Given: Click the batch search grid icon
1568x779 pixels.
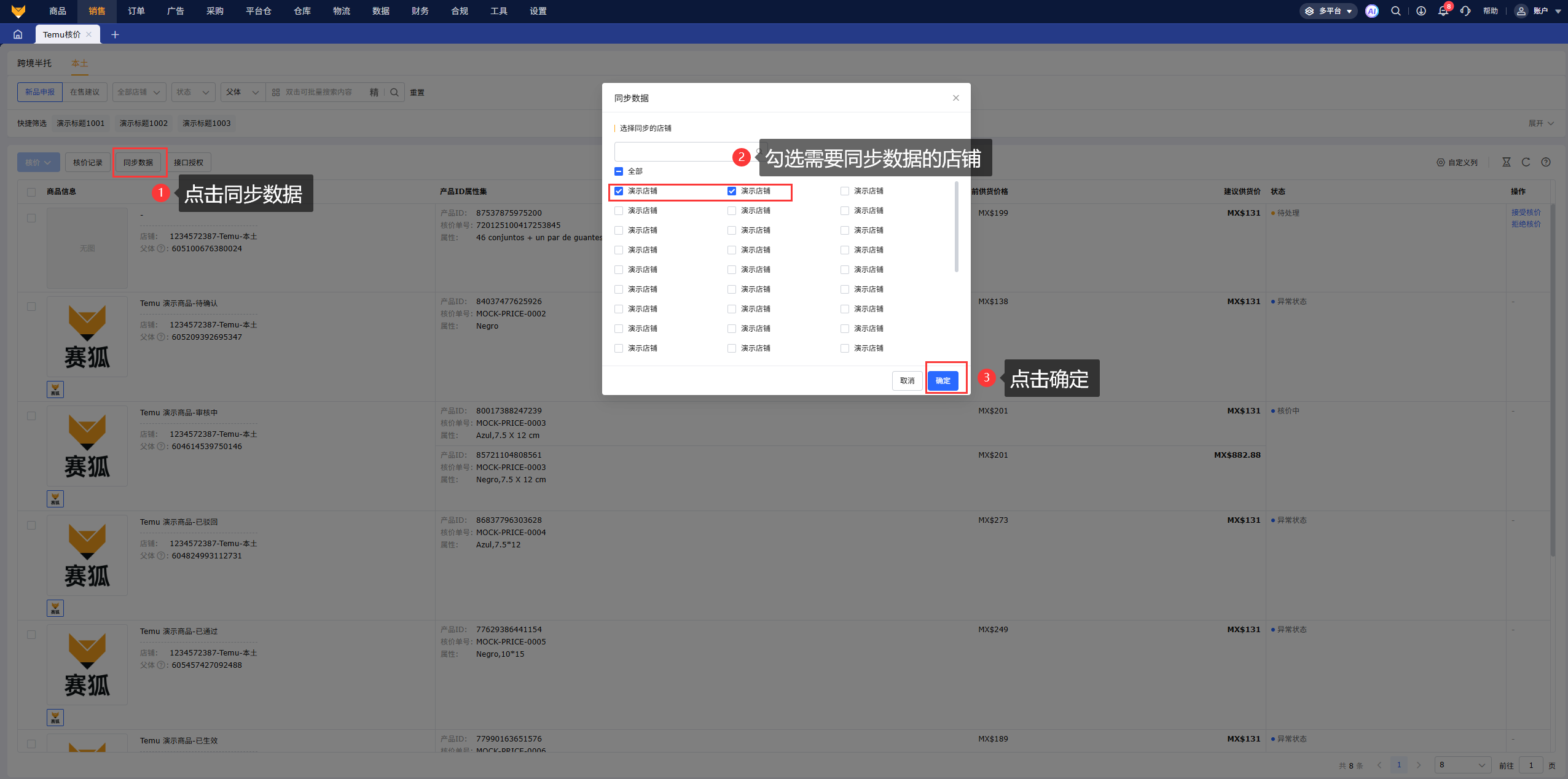Looking at the screenshot, I should 276,92.
